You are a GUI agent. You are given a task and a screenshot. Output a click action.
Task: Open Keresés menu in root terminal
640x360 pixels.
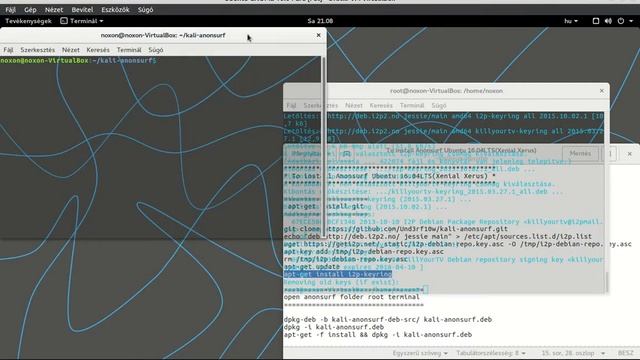click(x=381, y=105)
